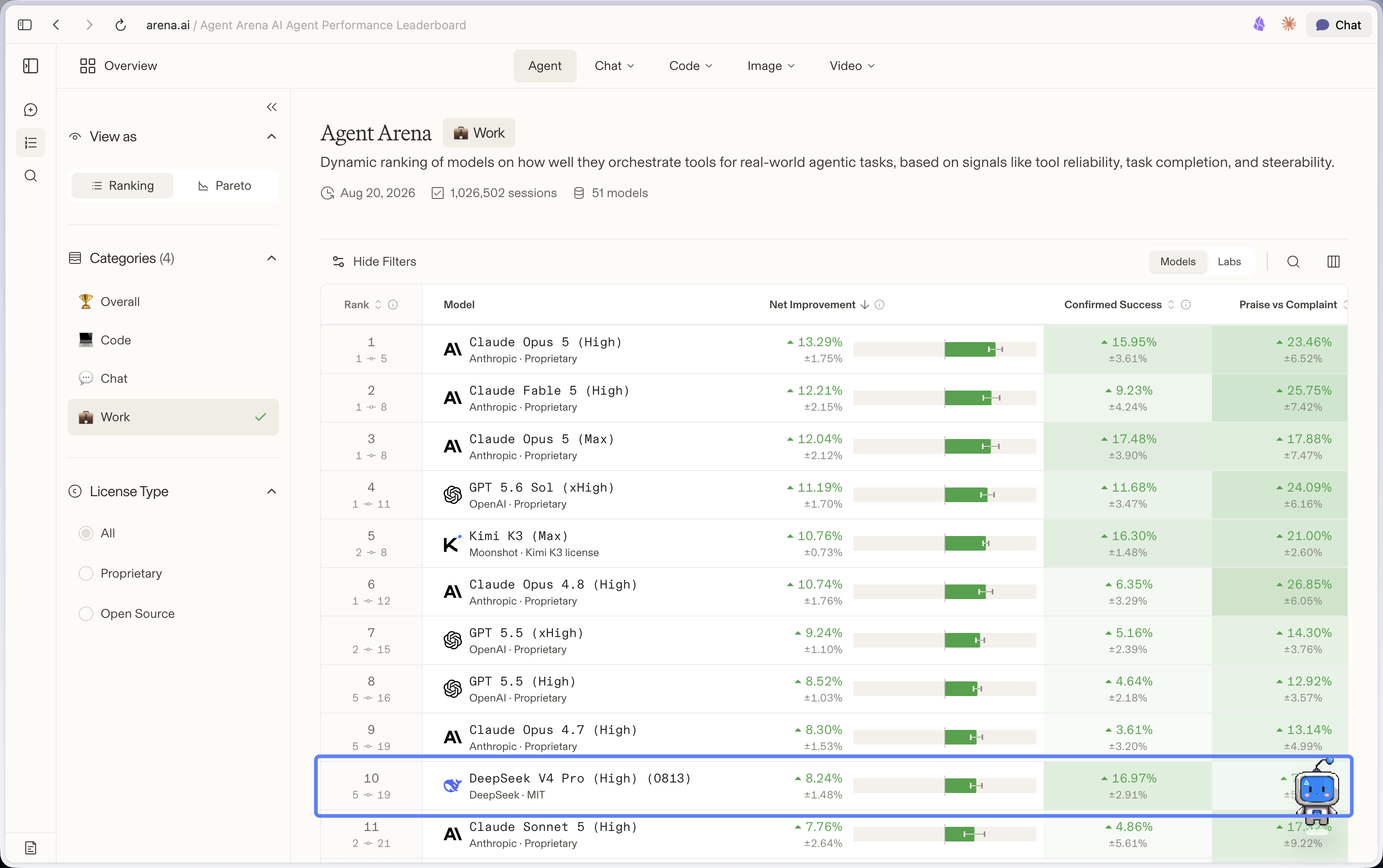Open search from the left rail magnifier
Image resolution: width=1383 pixels, height=868 pixels.
coord(31,176)
